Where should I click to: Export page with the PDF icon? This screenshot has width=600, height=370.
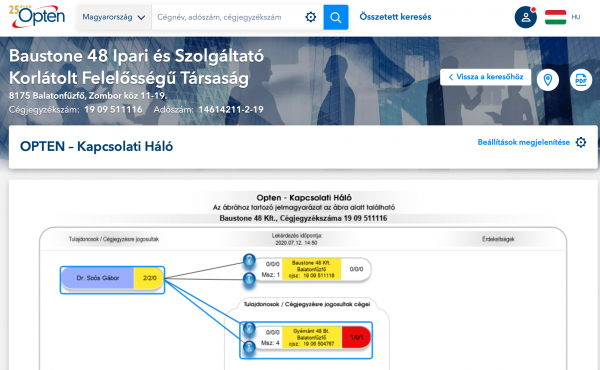[x=581, y=80]
